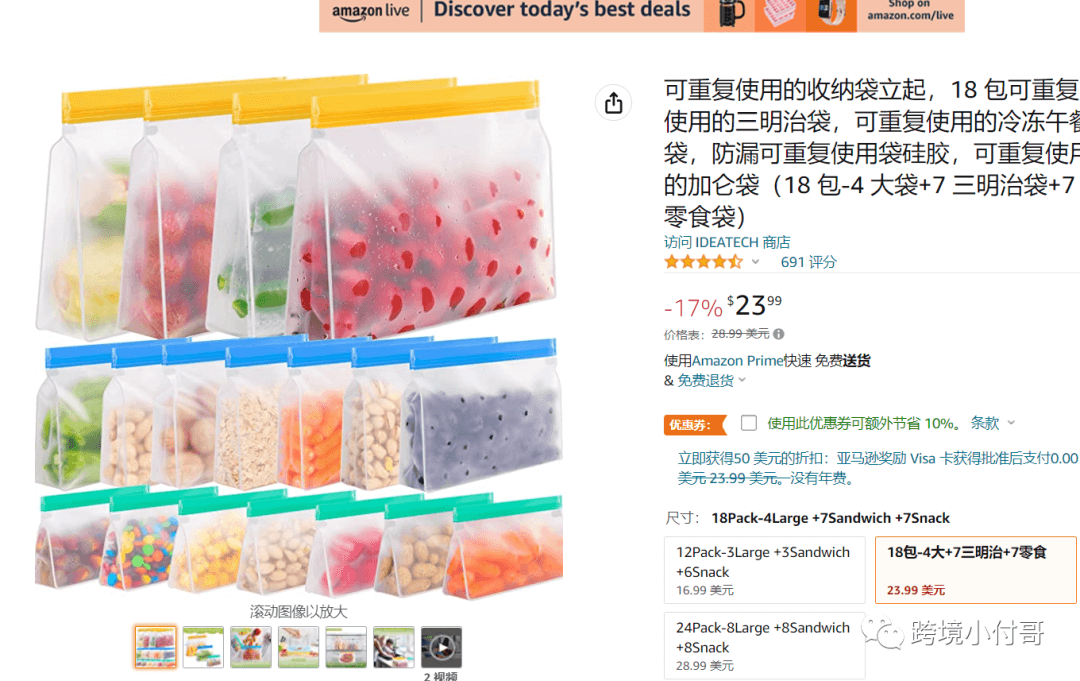Click the share icon beside product image
Image resolution: width=1080 pixels, height=681 pixels.
[x=613, y=103]
